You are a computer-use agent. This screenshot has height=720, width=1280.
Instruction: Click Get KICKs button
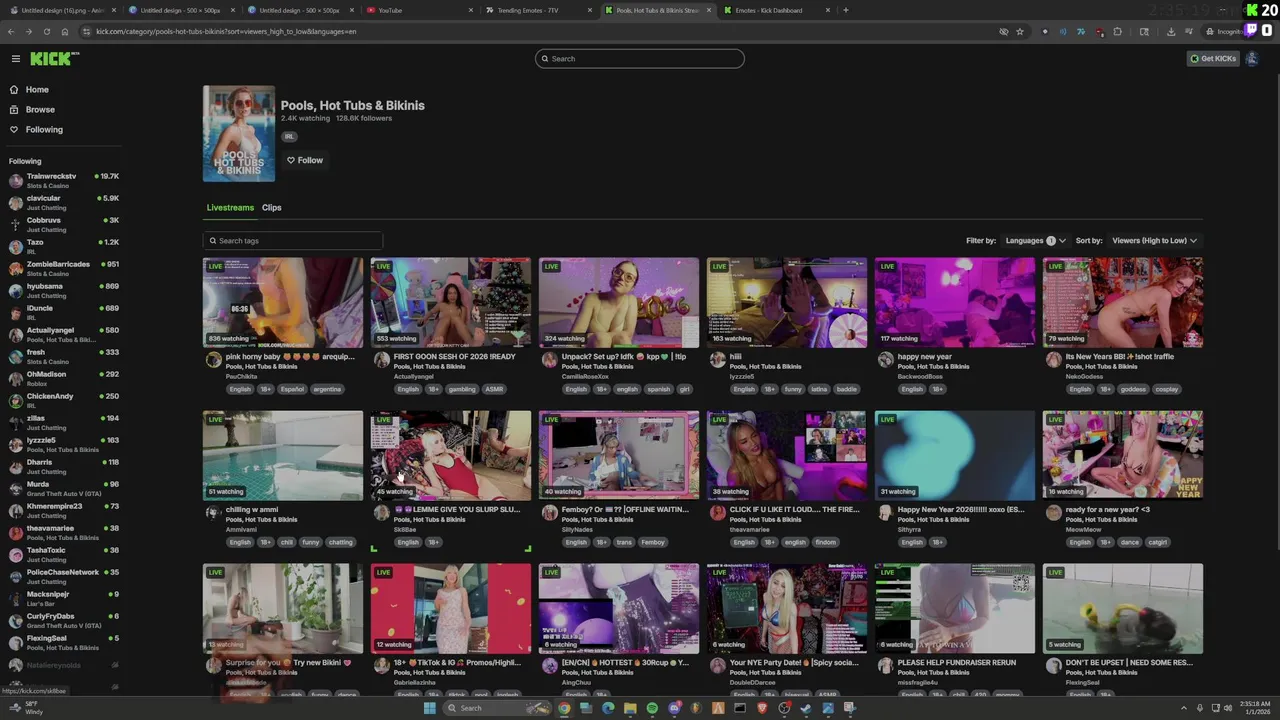pos(1213,59)
